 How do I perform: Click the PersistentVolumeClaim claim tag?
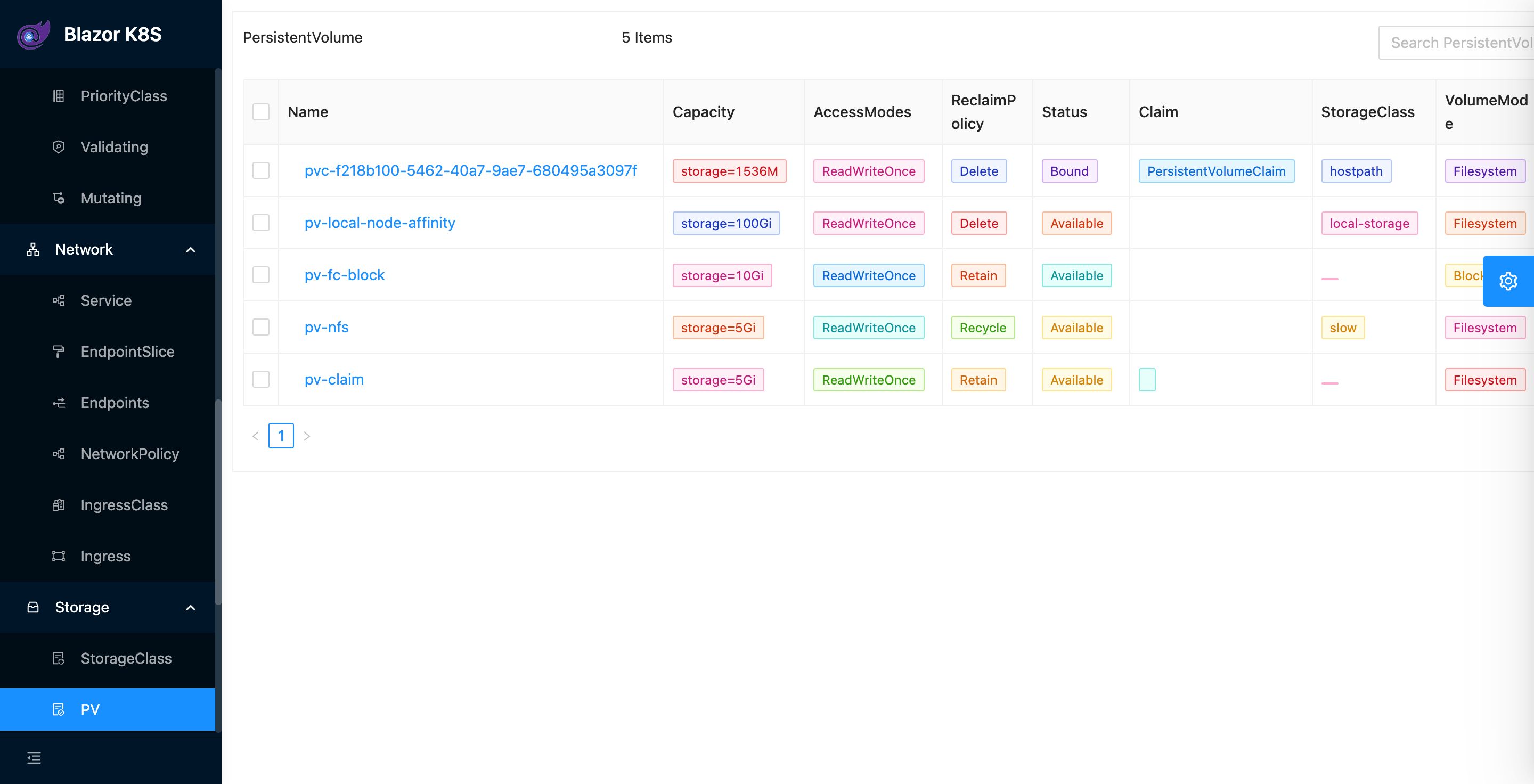[x=1216, y=171]
